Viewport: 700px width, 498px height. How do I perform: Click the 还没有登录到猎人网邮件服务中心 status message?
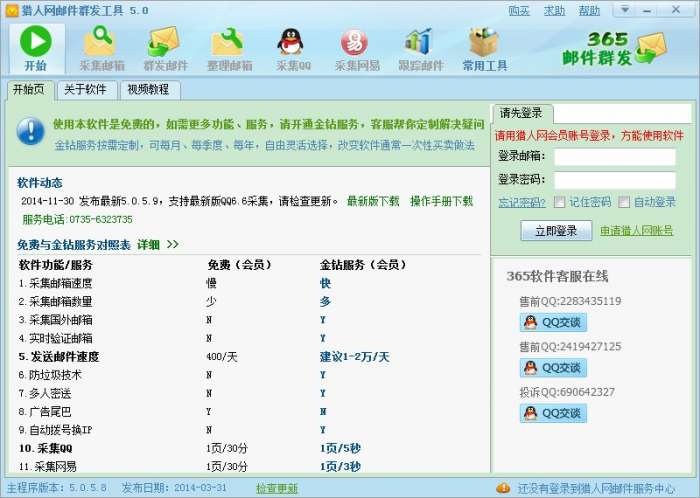tap(596, 488)
